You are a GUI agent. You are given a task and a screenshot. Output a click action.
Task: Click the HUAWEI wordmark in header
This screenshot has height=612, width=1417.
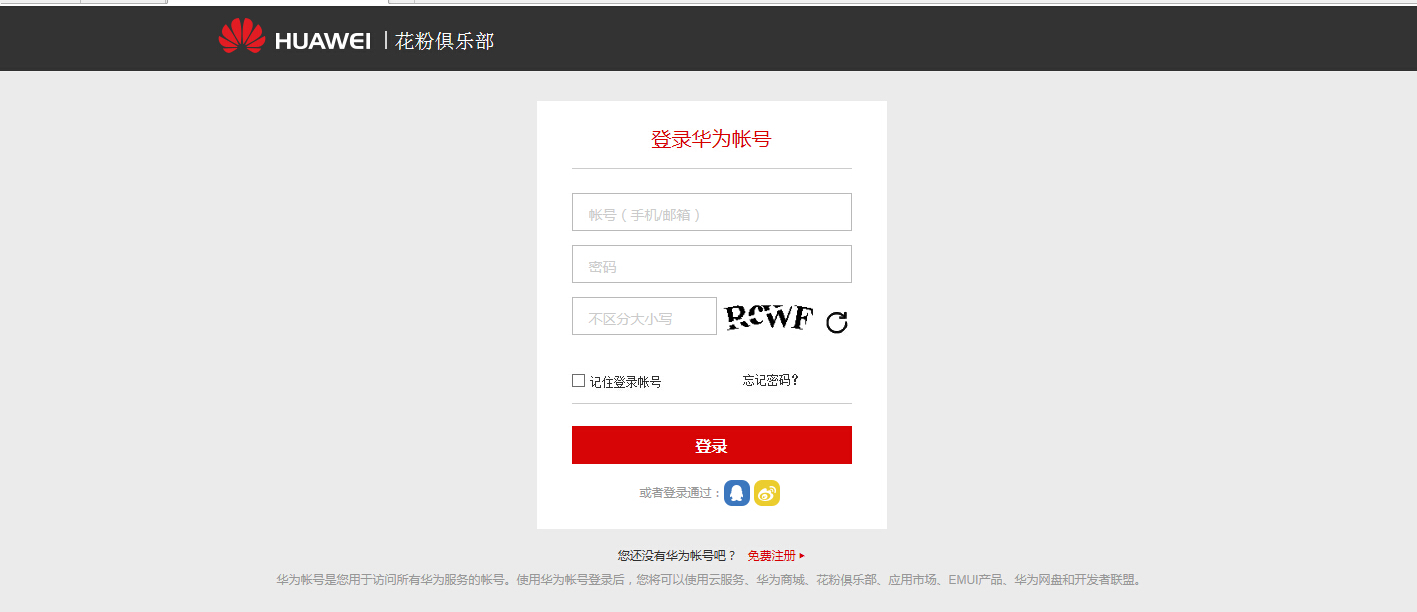[322, 41]
